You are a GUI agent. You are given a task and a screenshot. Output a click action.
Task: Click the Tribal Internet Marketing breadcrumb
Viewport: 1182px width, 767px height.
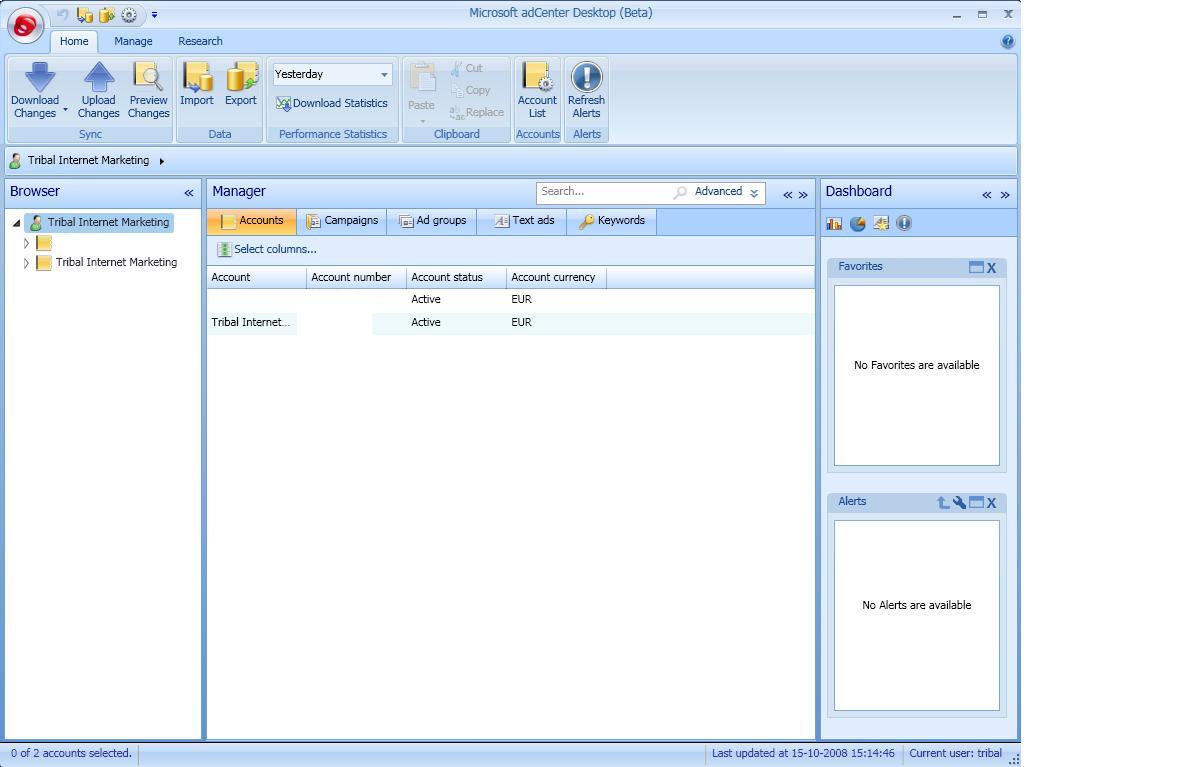pos(88,161)
